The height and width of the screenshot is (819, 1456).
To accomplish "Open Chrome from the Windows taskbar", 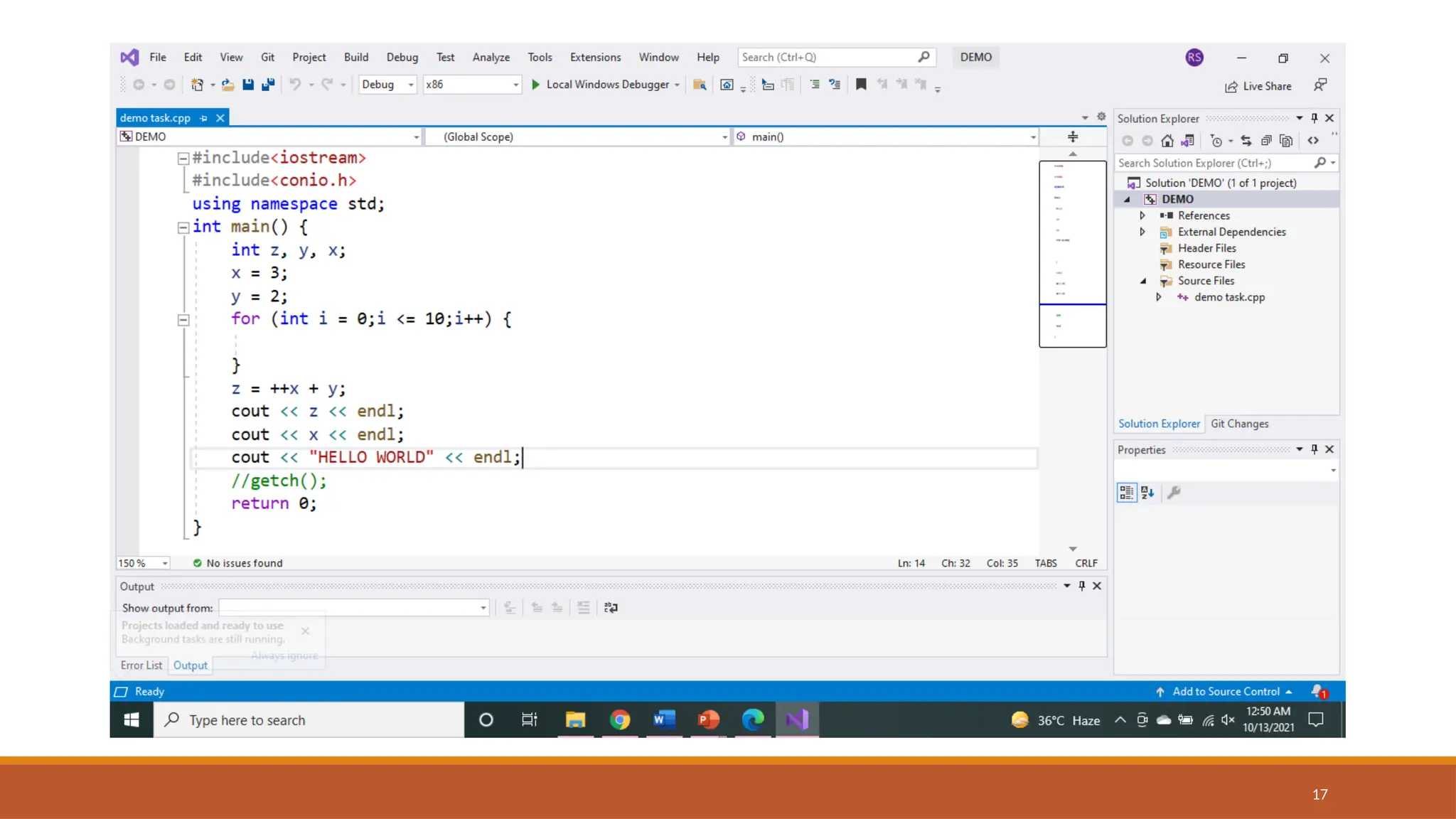I will 620,720.
